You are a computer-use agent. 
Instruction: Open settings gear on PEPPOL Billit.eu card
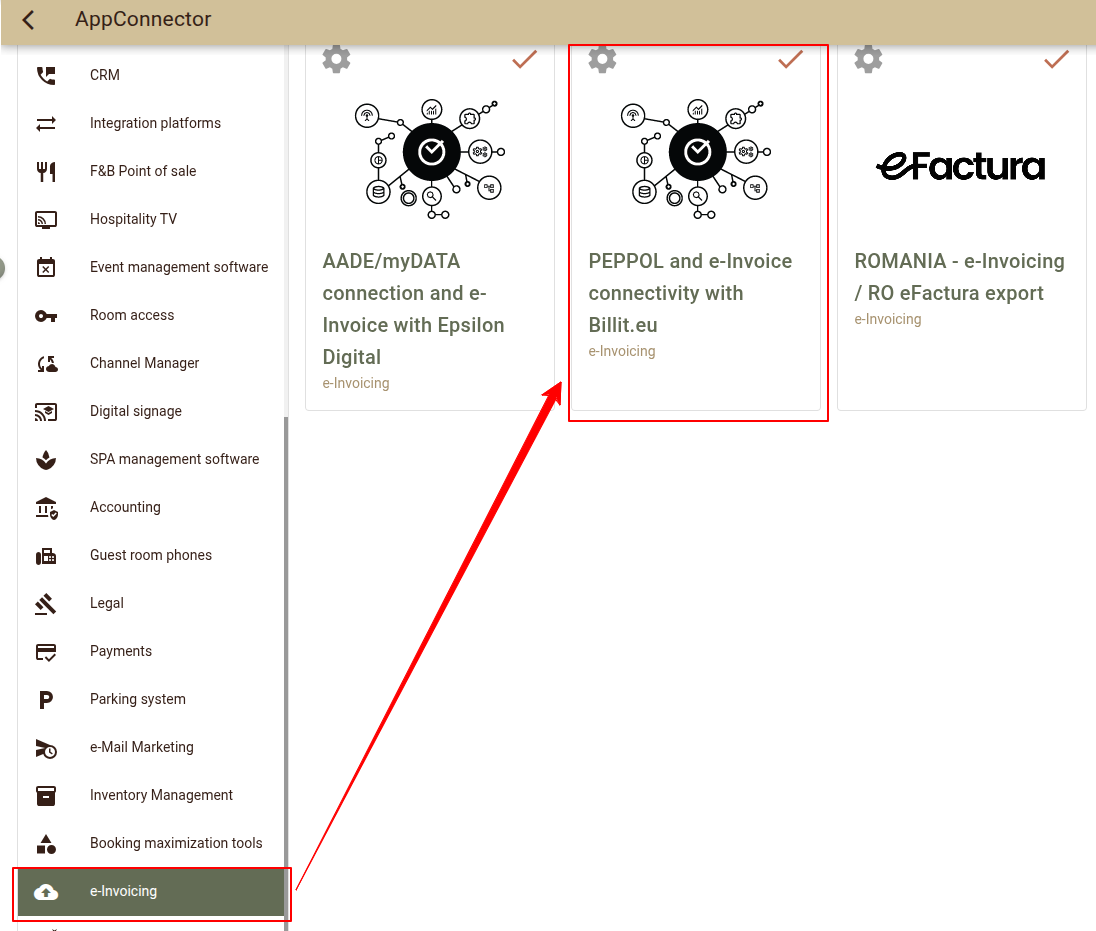point(603,59)
